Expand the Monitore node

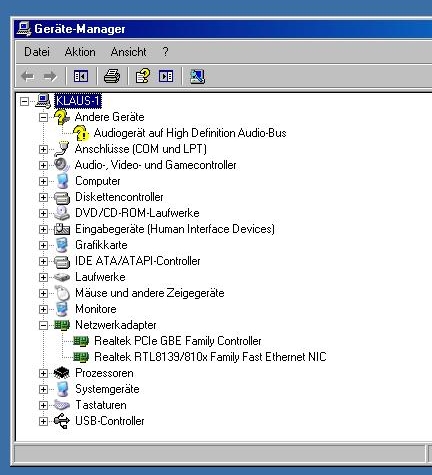43,309
